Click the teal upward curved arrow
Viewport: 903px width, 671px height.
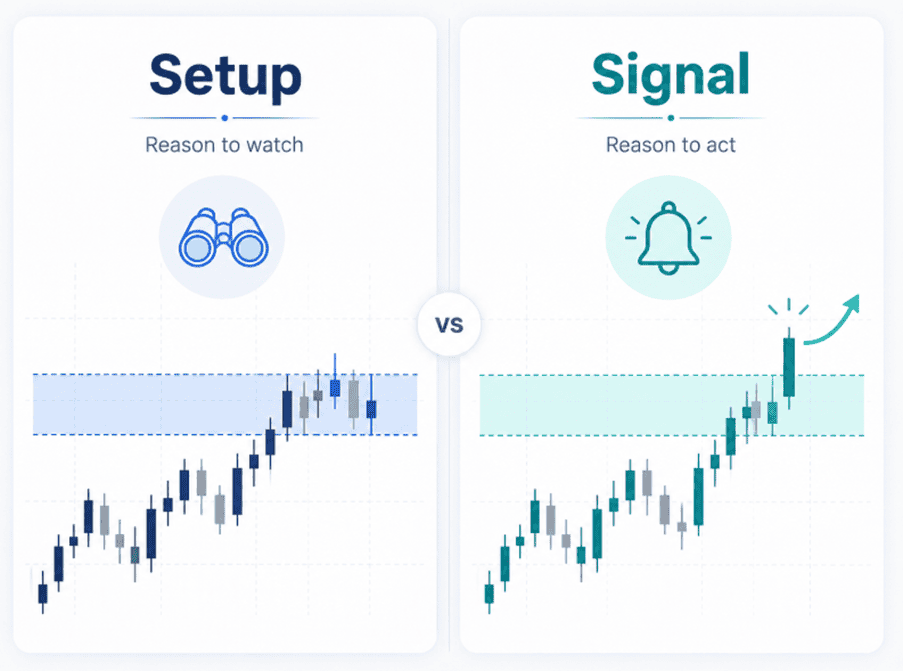[832, 320]
